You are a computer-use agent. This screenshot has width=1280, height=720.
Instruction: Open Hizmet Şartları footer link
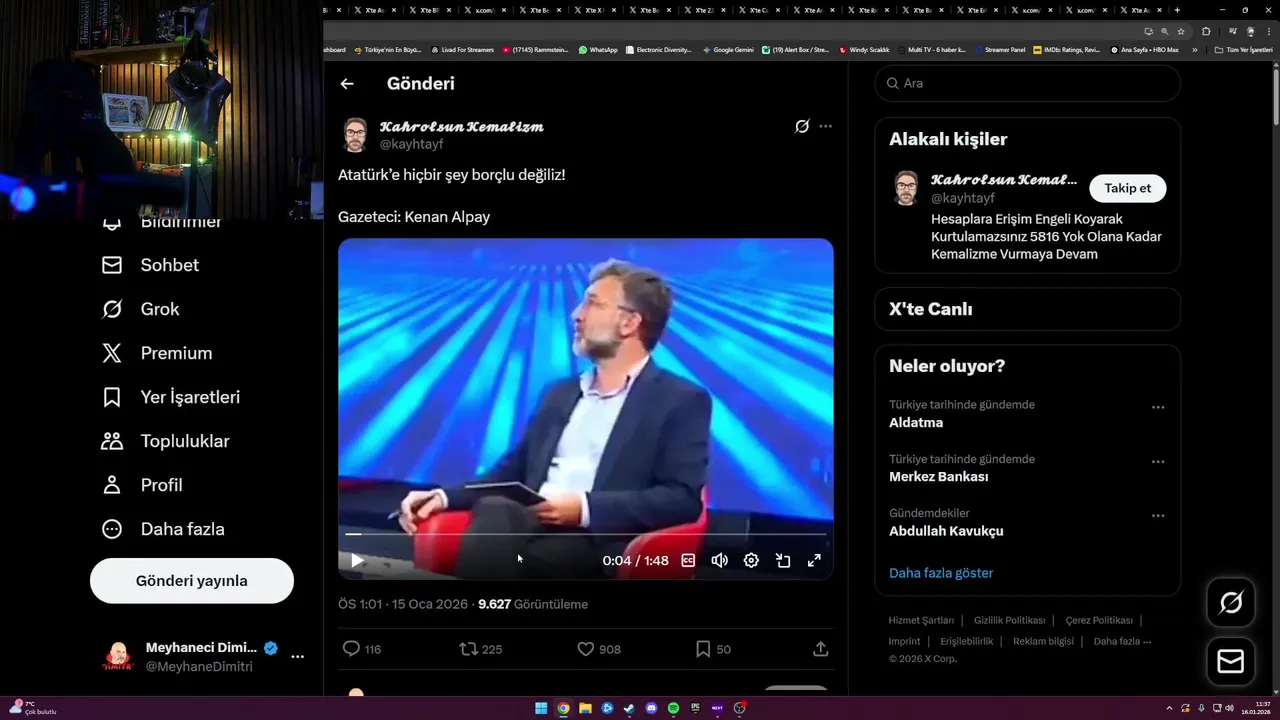point(921,620)
